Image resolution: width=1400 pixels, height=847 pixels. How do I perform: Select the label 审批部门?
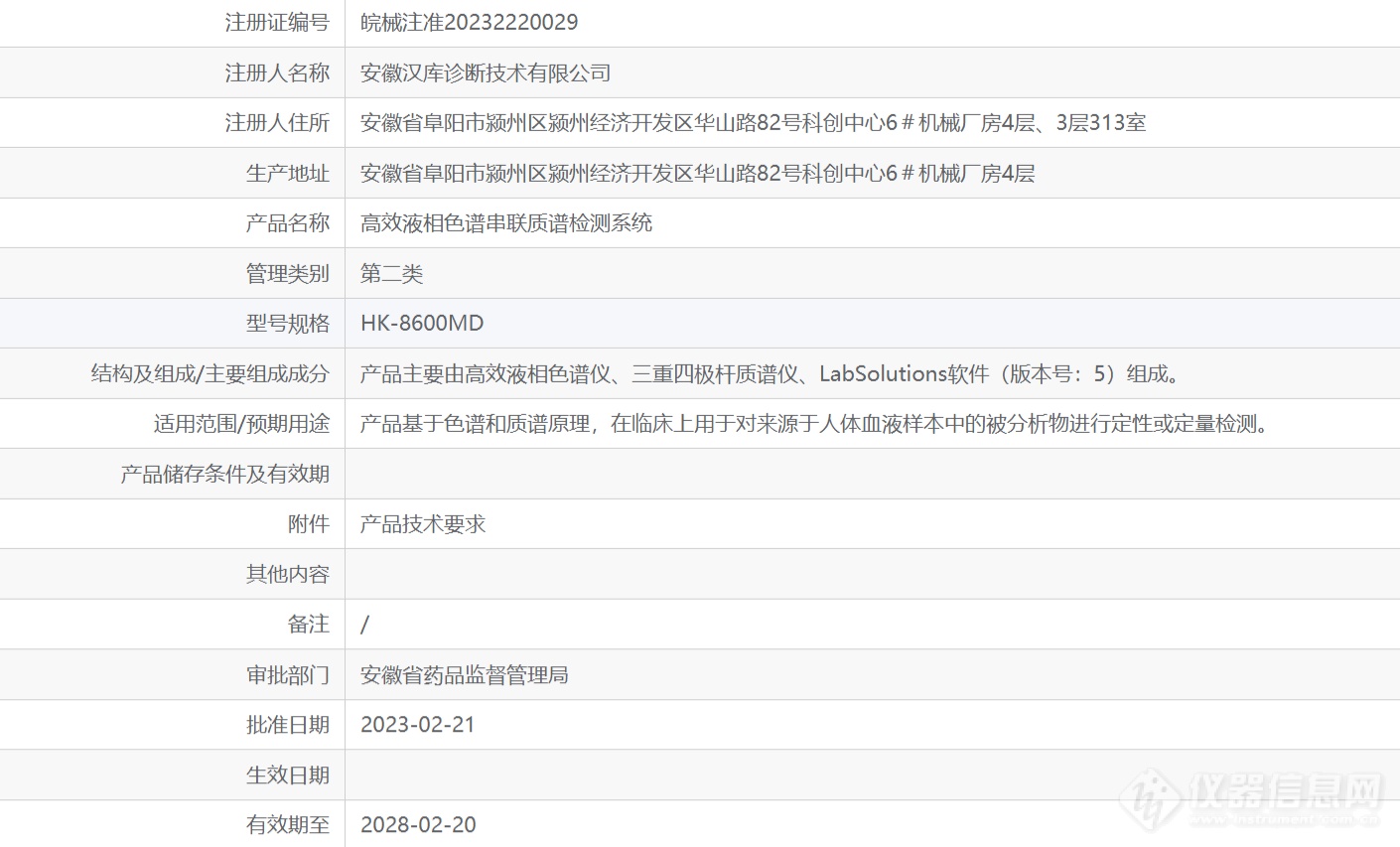click(x=288, y=675)
